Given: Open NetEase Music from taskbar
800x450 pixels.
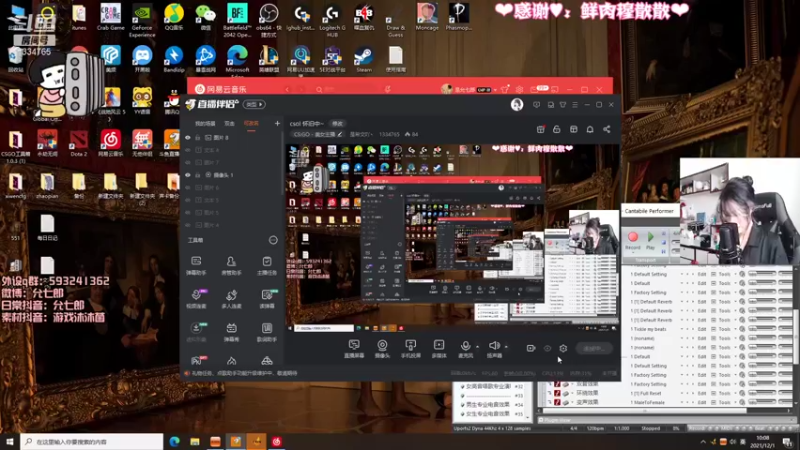Looking at the screenshot, I should (277, 442).
